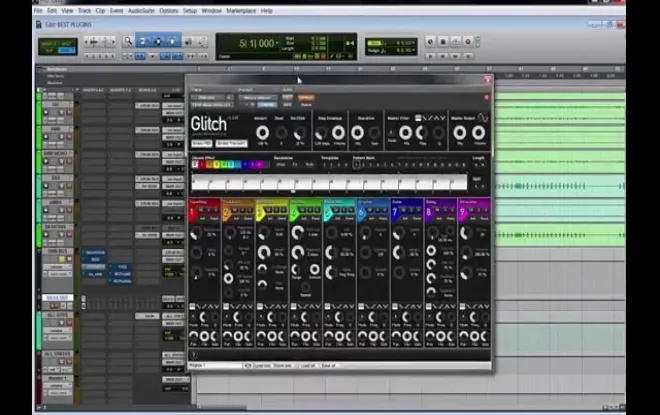Click Init on the TapeStop module

(x=202, y=218)
